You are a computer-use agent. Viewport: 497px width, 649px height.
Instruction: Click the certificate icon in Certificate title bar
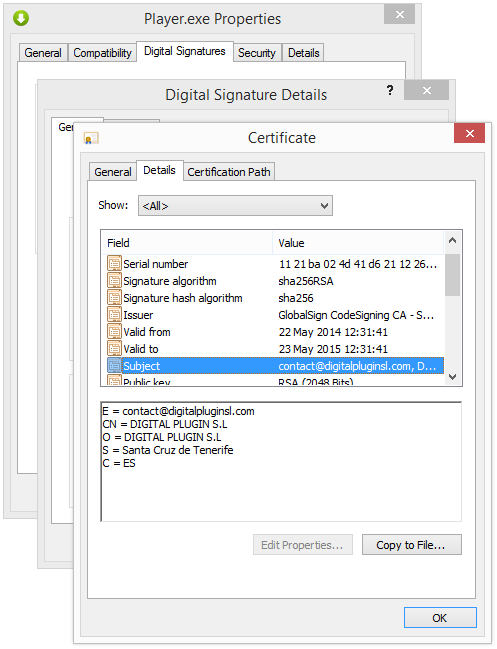click(x=91, y=138)
